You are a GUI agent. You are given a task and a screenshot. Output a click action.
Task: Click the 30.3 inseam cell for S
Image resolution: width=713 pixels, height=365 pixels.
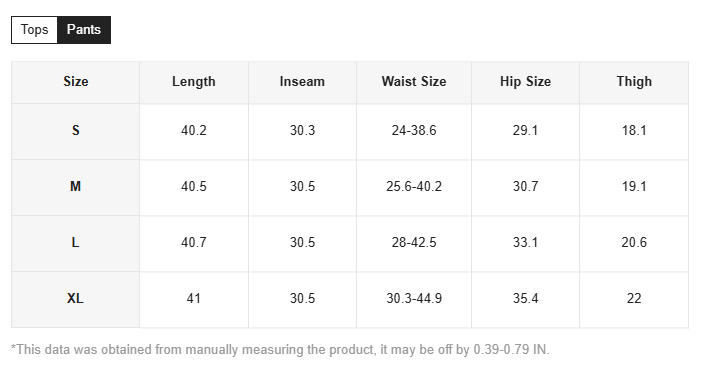tap(302, 131)
